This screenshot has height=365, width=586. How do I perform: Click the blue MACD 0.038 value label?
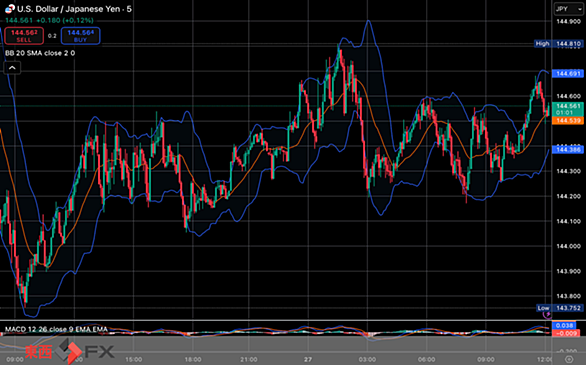click(565, 325)
